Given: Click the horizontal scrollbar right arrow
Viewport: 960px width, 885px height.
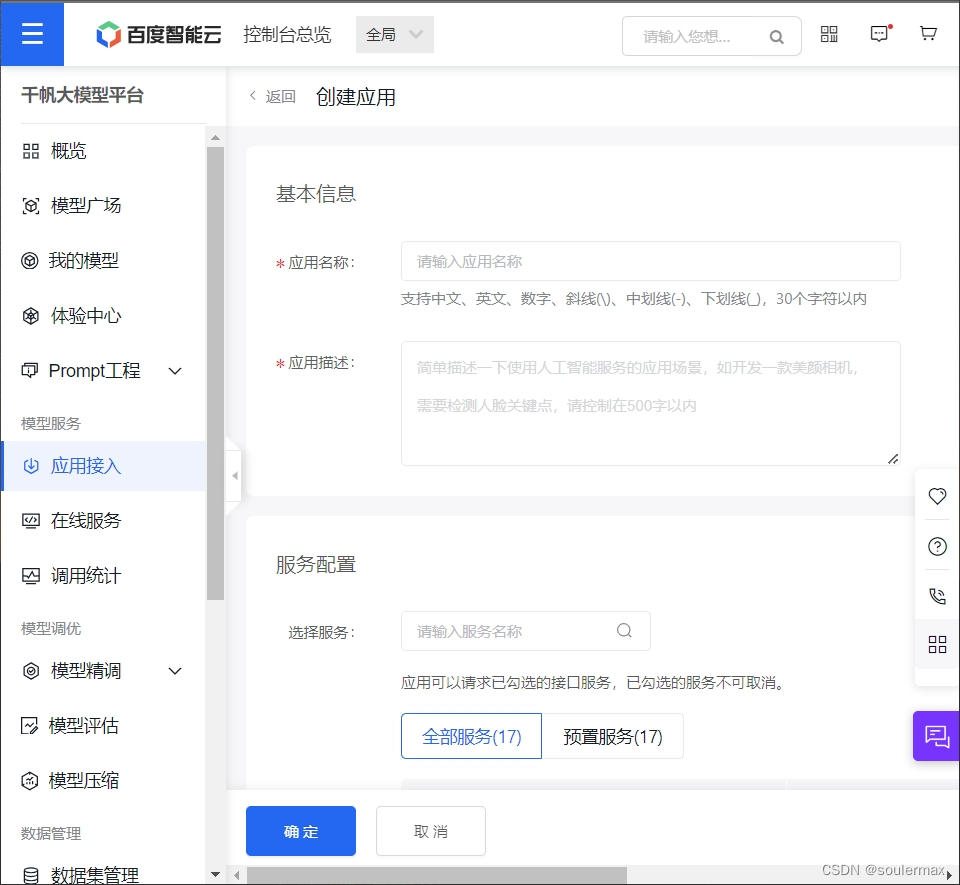Looking at the screenshot, I should click(x=950, y=875).
